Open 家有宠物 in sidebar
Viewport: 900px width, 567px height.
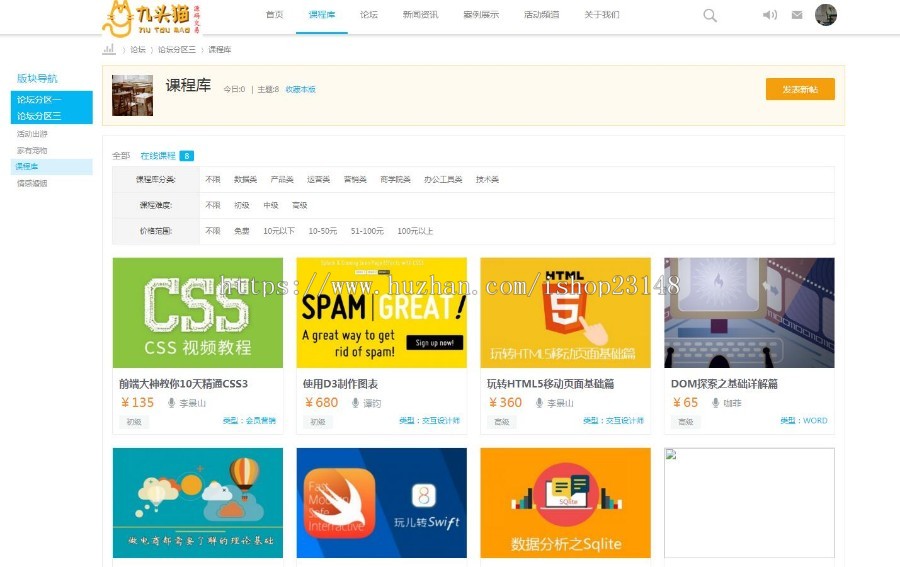tap(32, 150)
